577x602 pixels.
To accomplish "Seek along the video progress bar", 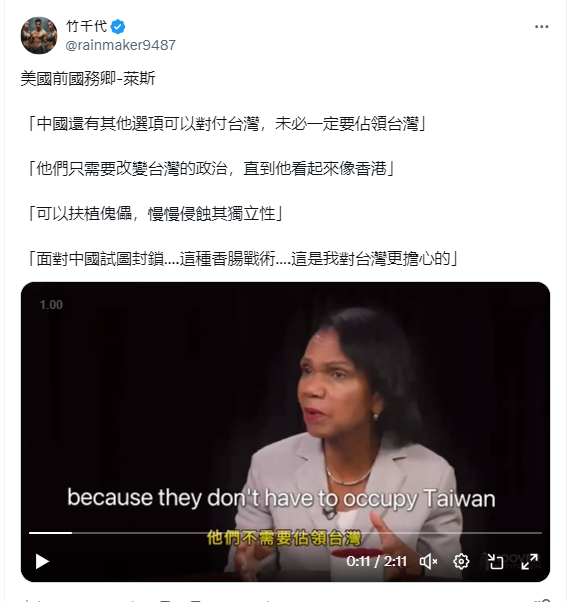I will [285, 533].
